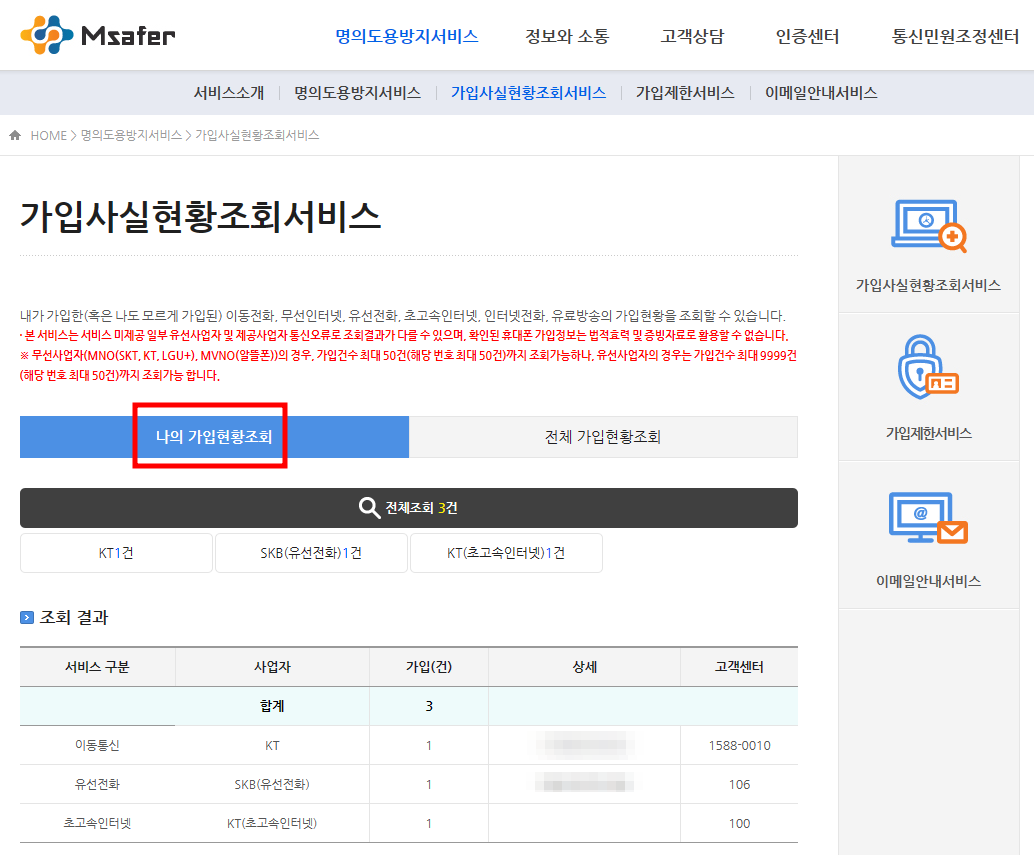The height and width of the screenshot is (855, 1034).
Task: Filter by KT1건 button
Action: [x=116, y=553]
